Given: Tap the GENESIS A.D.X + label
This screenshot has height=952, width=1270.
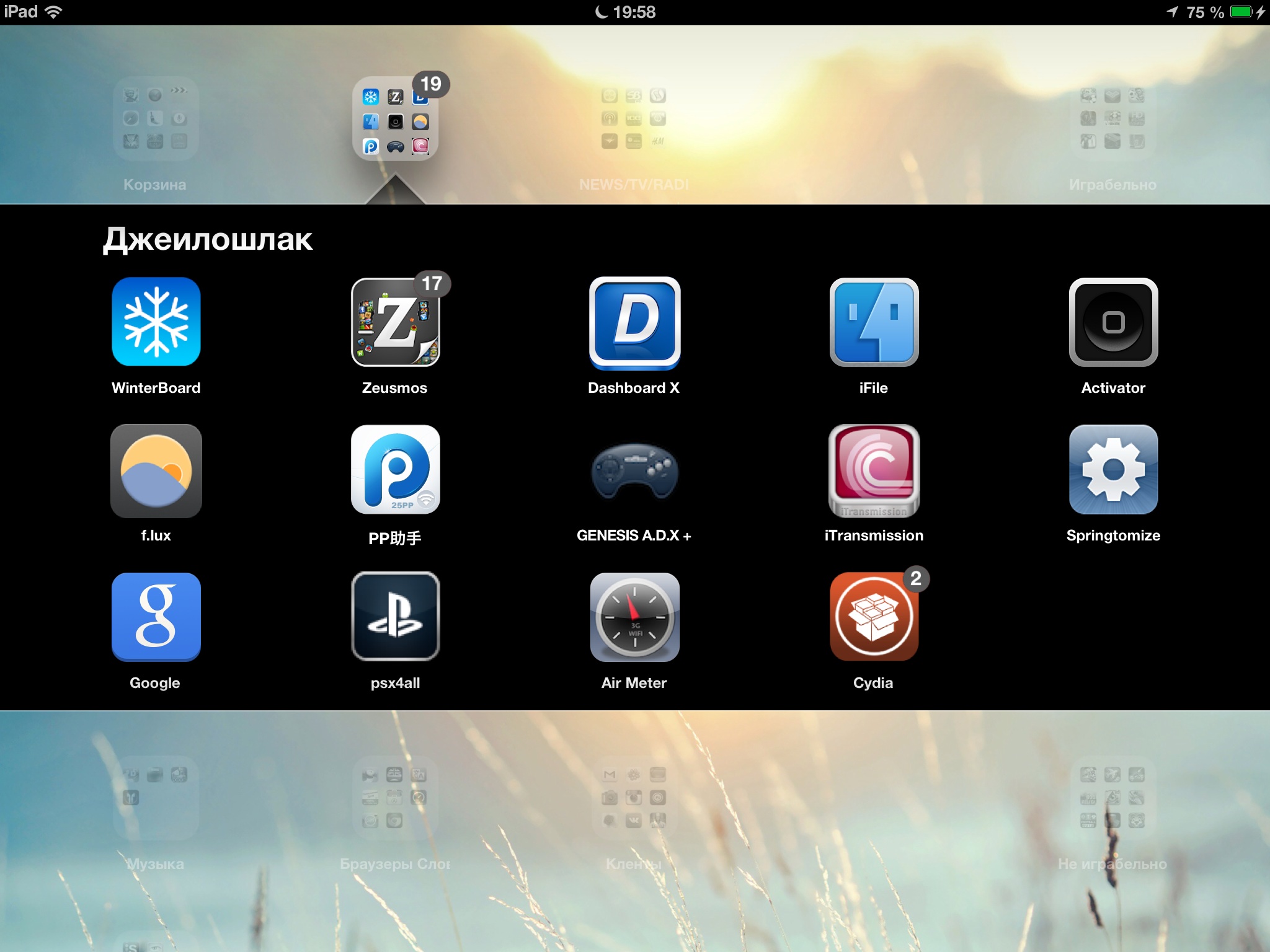Looking at the screenshot, I should point(634,535).
